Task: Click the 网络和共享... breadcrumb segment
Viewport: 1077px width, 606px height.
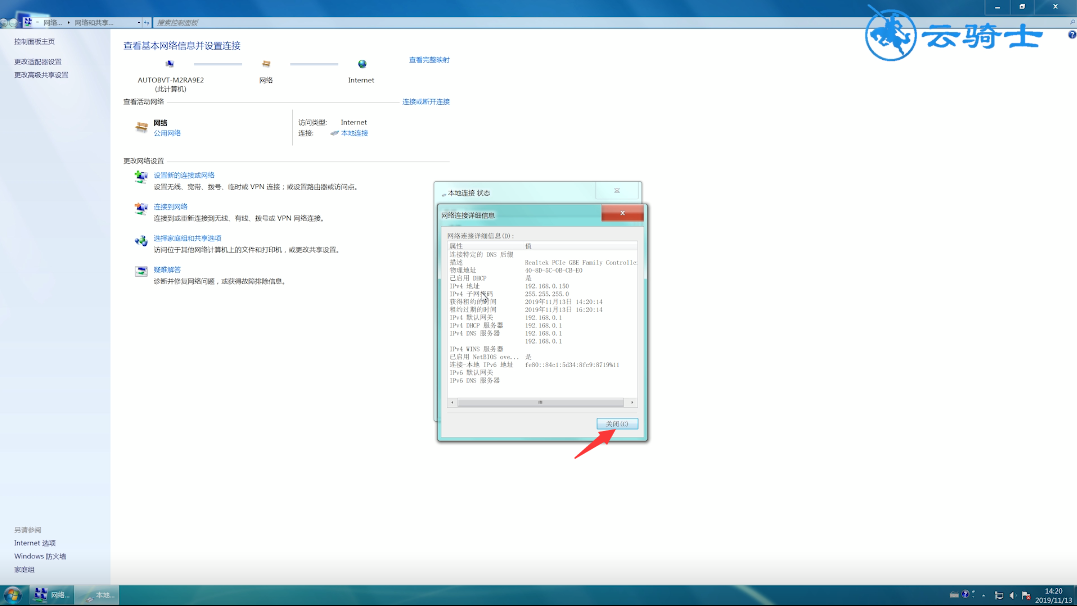Action: (94, 23)
